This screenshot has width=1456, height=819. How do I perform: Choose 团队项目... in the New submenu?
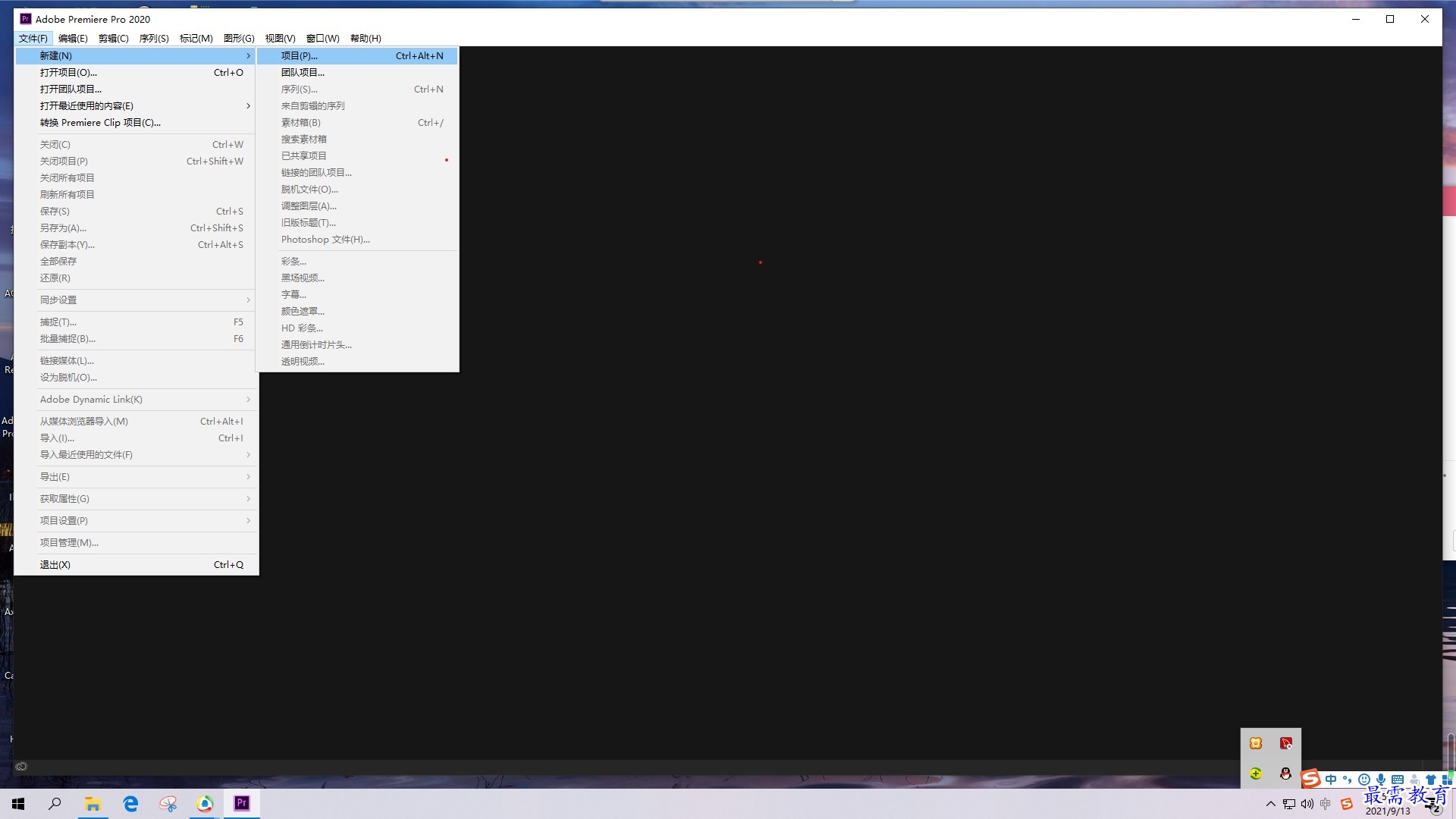[358, 73]
